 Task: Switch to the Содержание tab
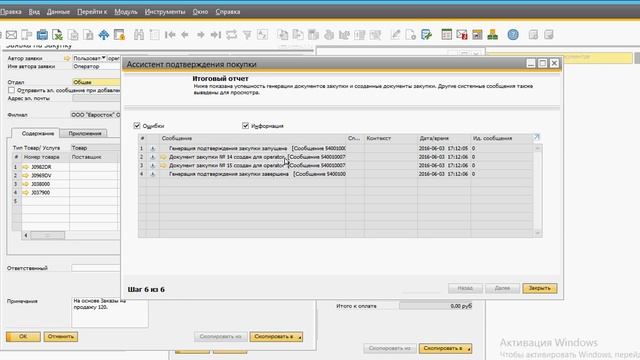coord(38,133)
